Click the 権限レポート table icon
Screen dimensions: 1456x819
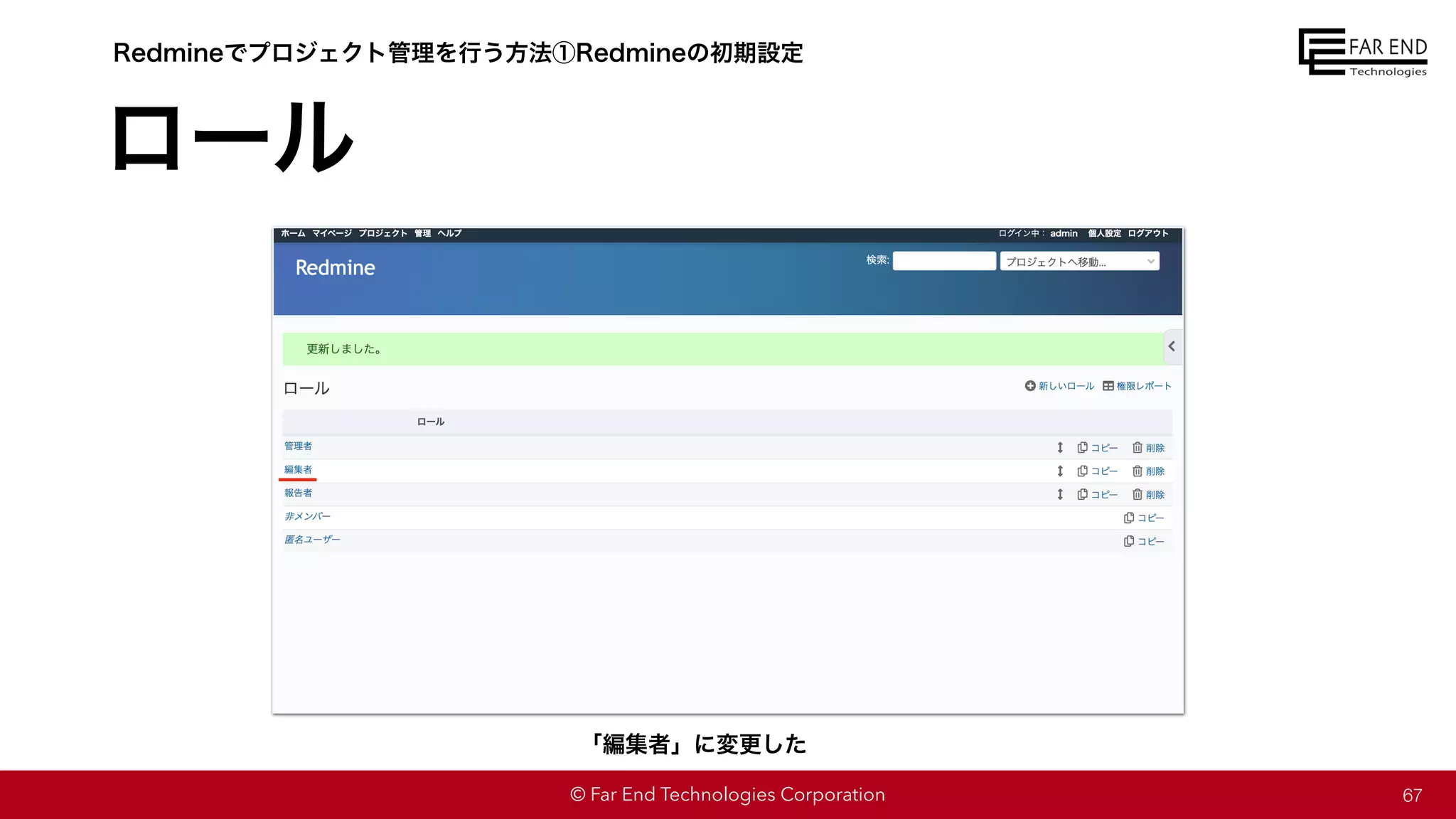click(x=1108, y=386)
